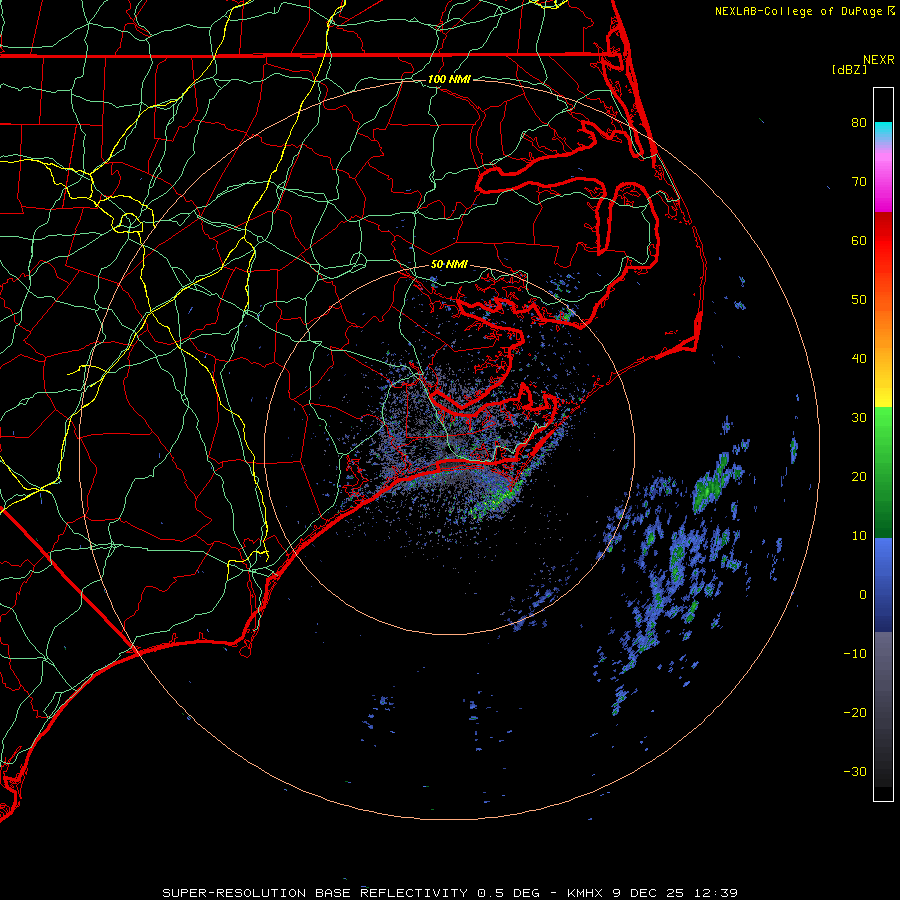Click the reflectivity dBZ color bar legend
The height and width of the screenshot is (900, 900).
pos(883,444)
